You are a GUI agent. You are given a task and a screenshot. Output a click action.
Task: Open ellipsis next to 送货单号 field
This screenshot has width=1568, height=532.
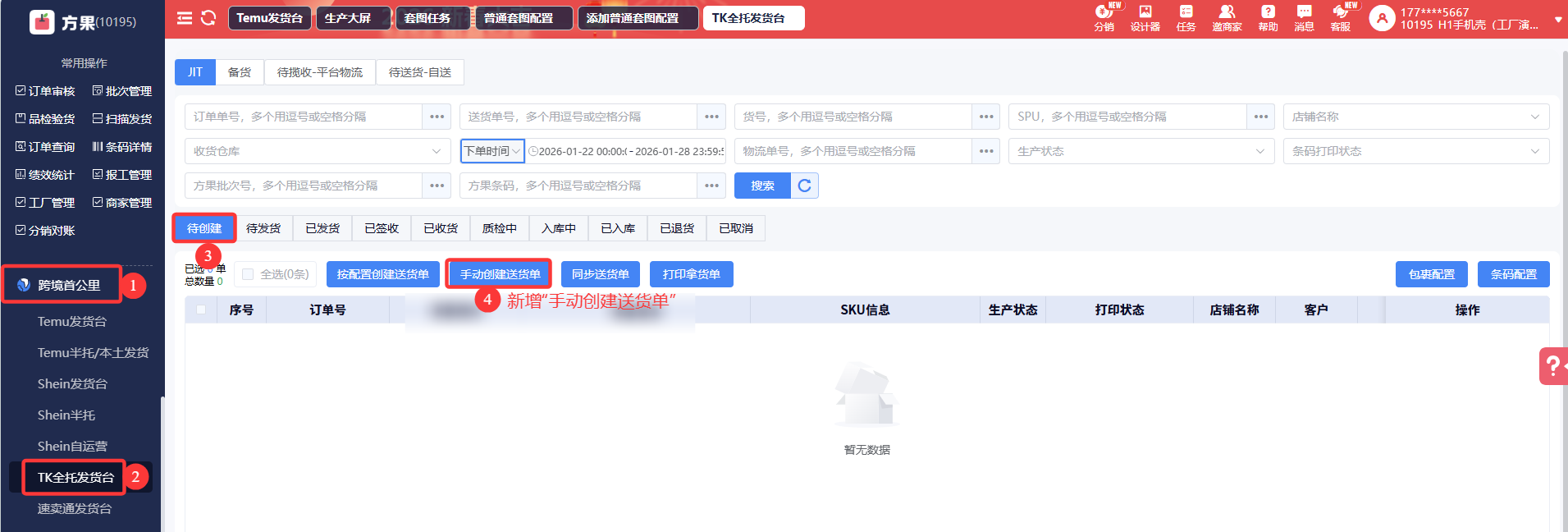[712, 117]
